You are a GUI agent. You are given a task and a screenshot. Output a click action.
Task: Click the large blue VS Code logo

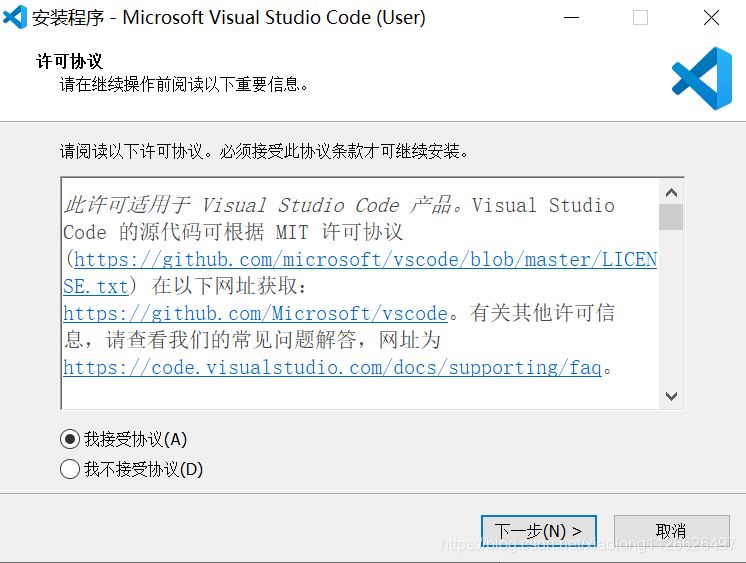[x=701, y=77]
